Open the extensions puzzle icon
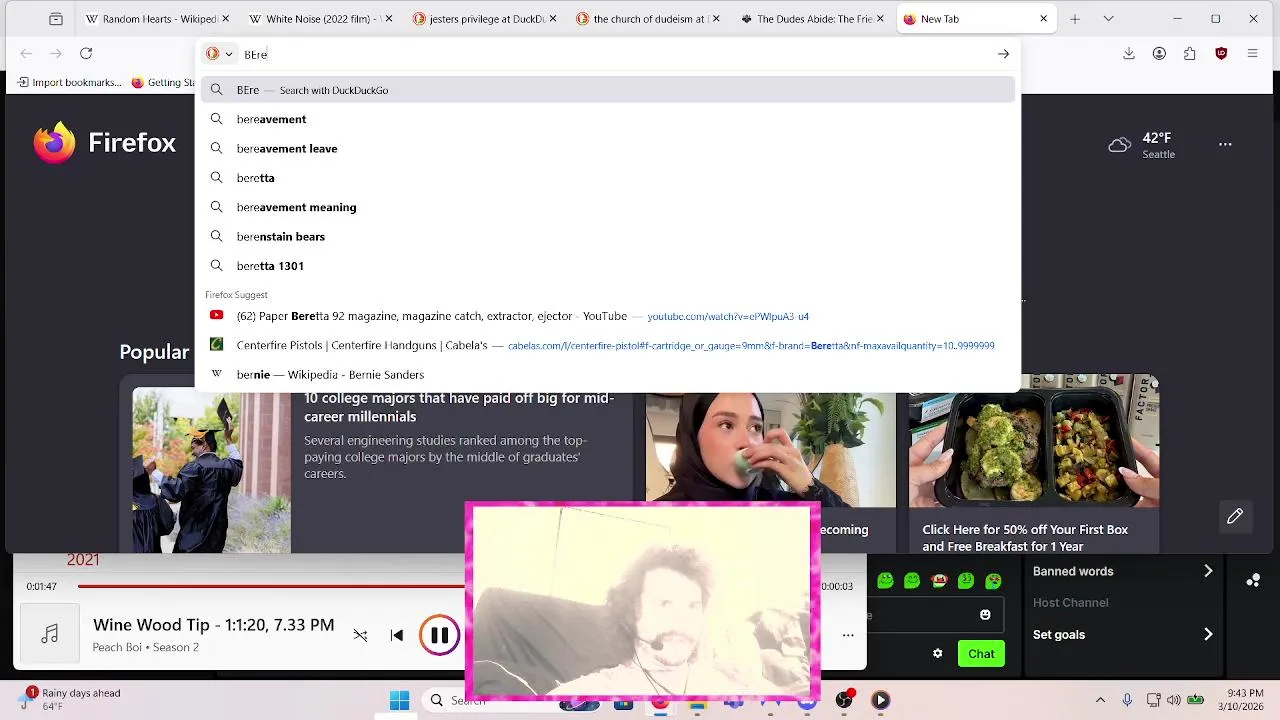 (1190, 54)
